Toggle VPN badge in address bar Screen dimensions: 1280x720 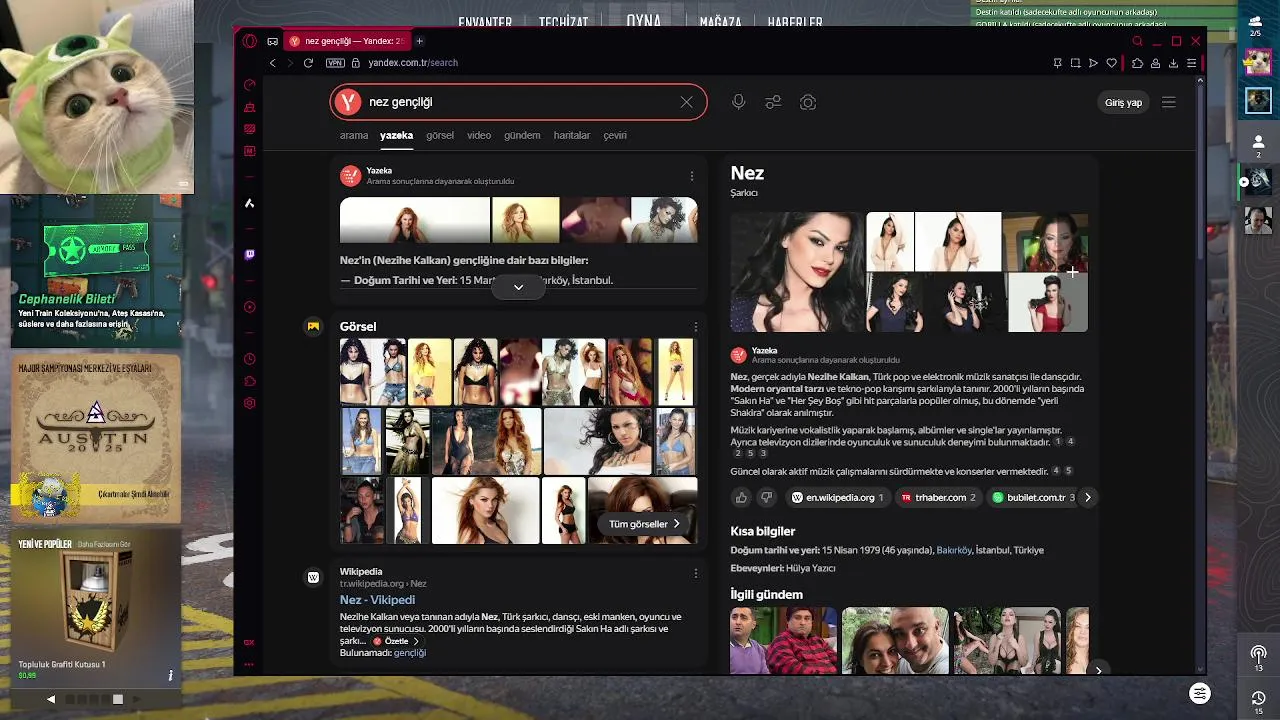336,63
